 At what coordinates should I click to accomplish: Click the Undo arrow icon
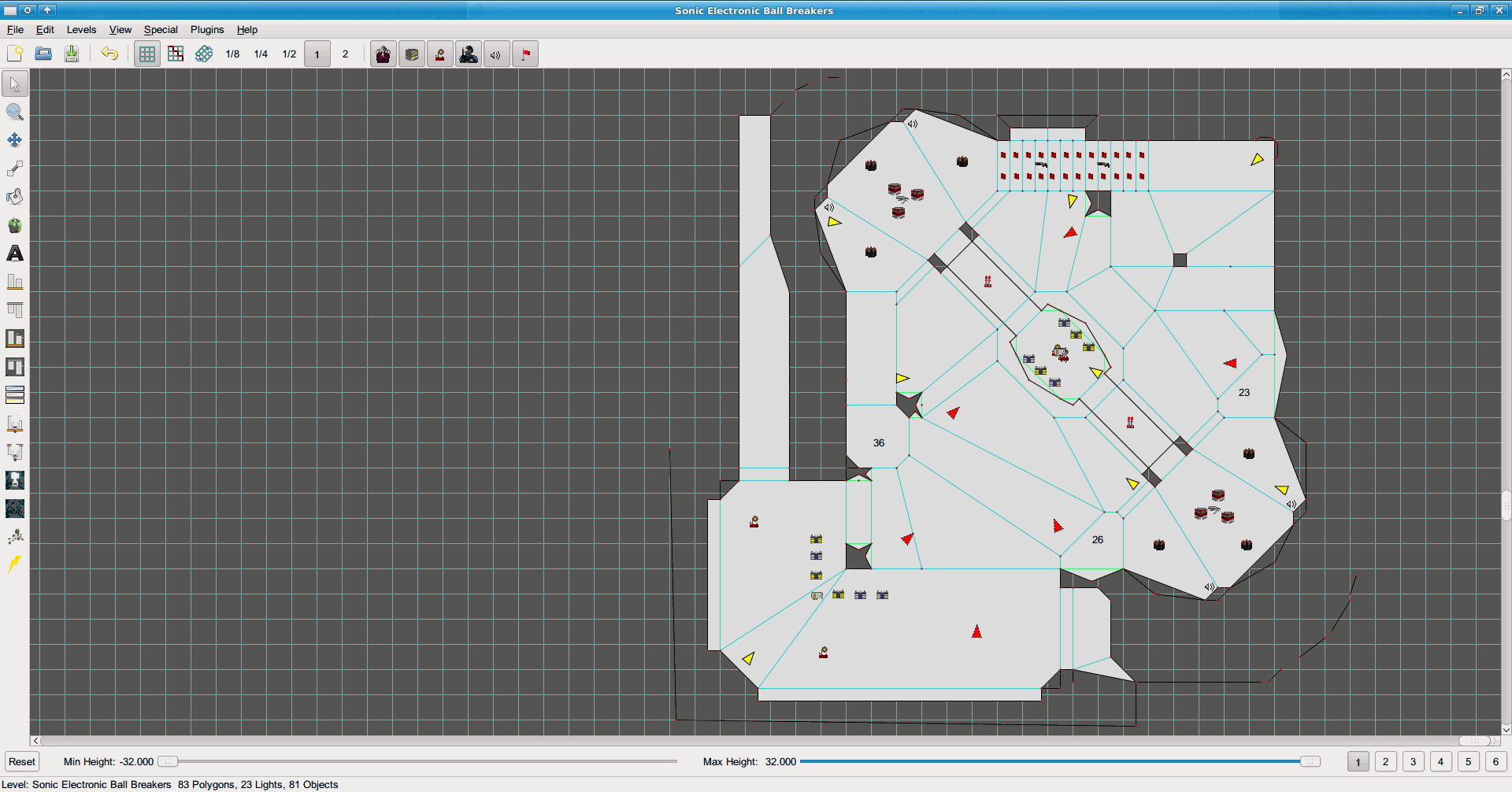coord(109,54)
